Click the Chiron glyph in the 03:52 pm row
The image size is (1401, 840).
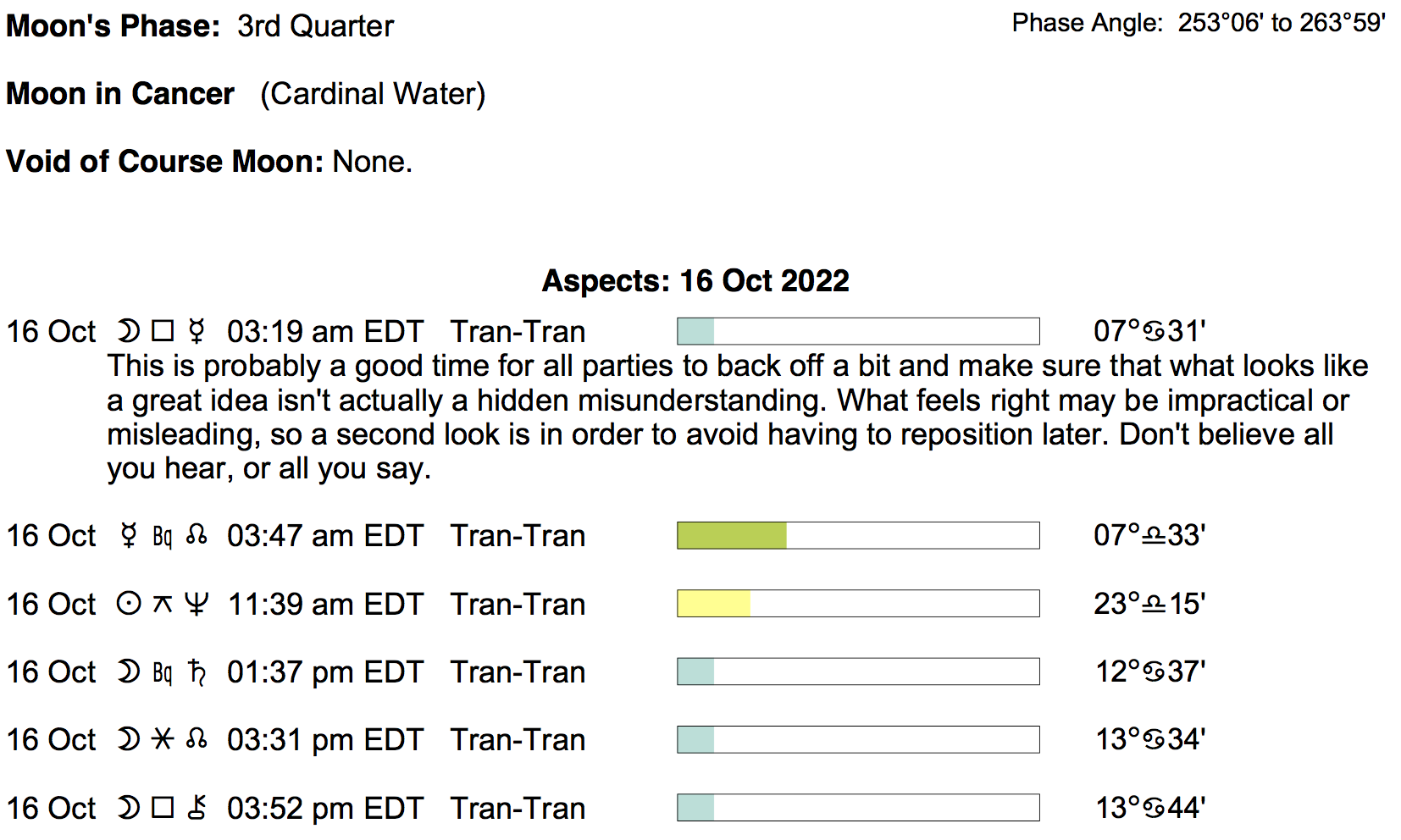[x=197, y=808]
